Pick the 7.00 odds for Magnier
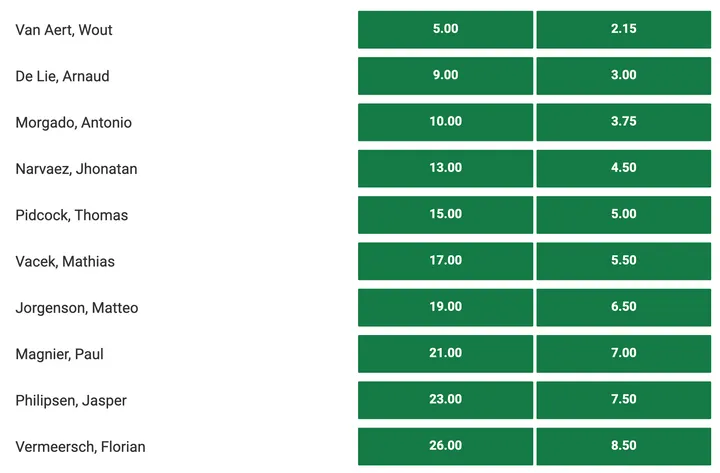The width and height of the screenshot is (720, 473). click(x=624, y=354)
